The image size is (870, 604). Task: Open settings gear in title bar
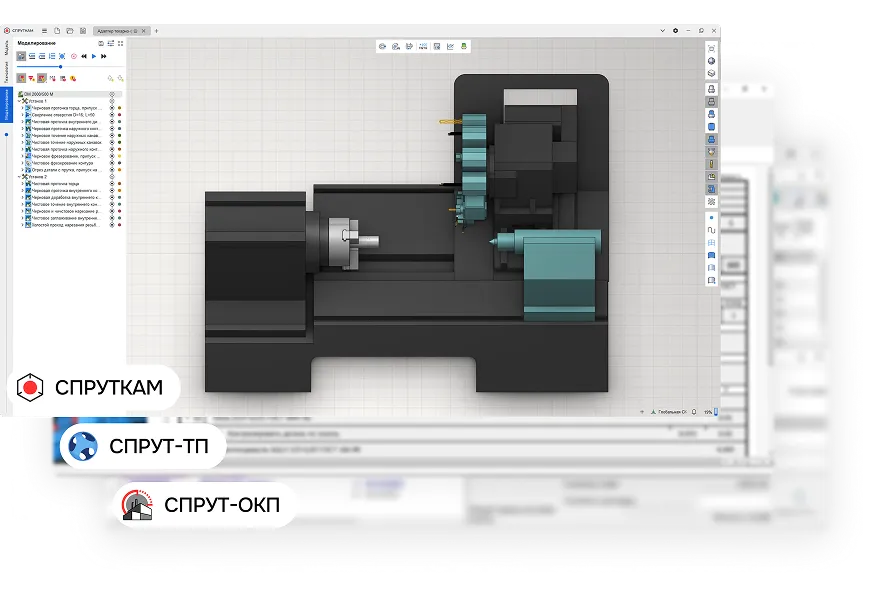tap(675, 31)
